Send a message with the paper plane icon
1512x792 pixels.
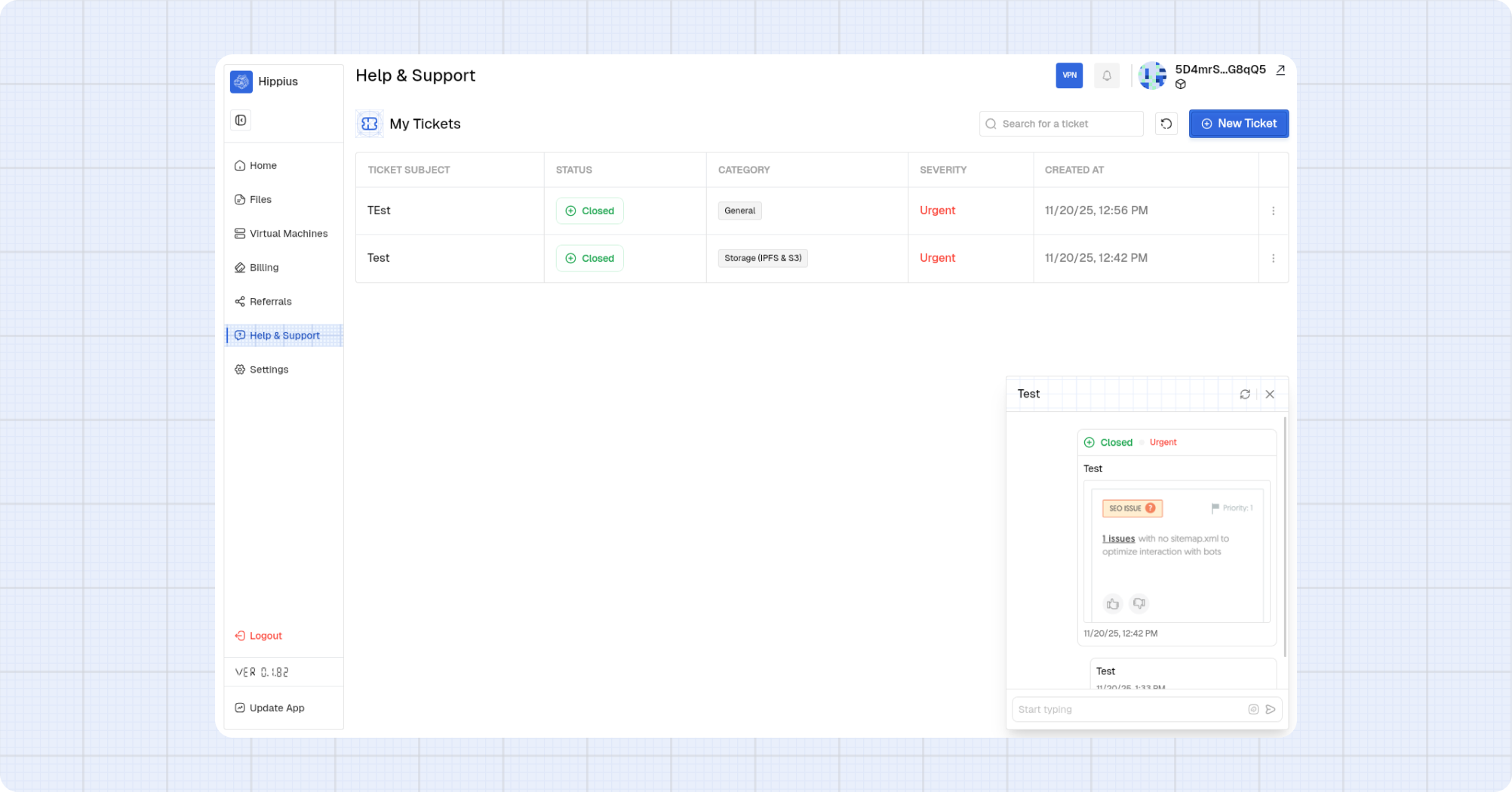tap(1271, 709)
